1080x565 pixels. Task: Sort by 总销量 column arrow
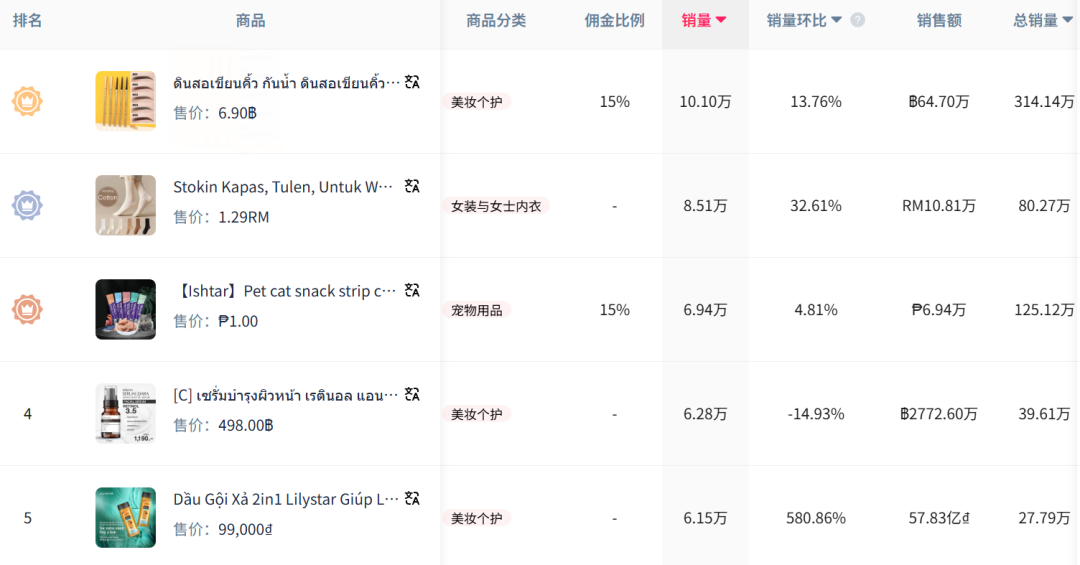pos(1065,20)
